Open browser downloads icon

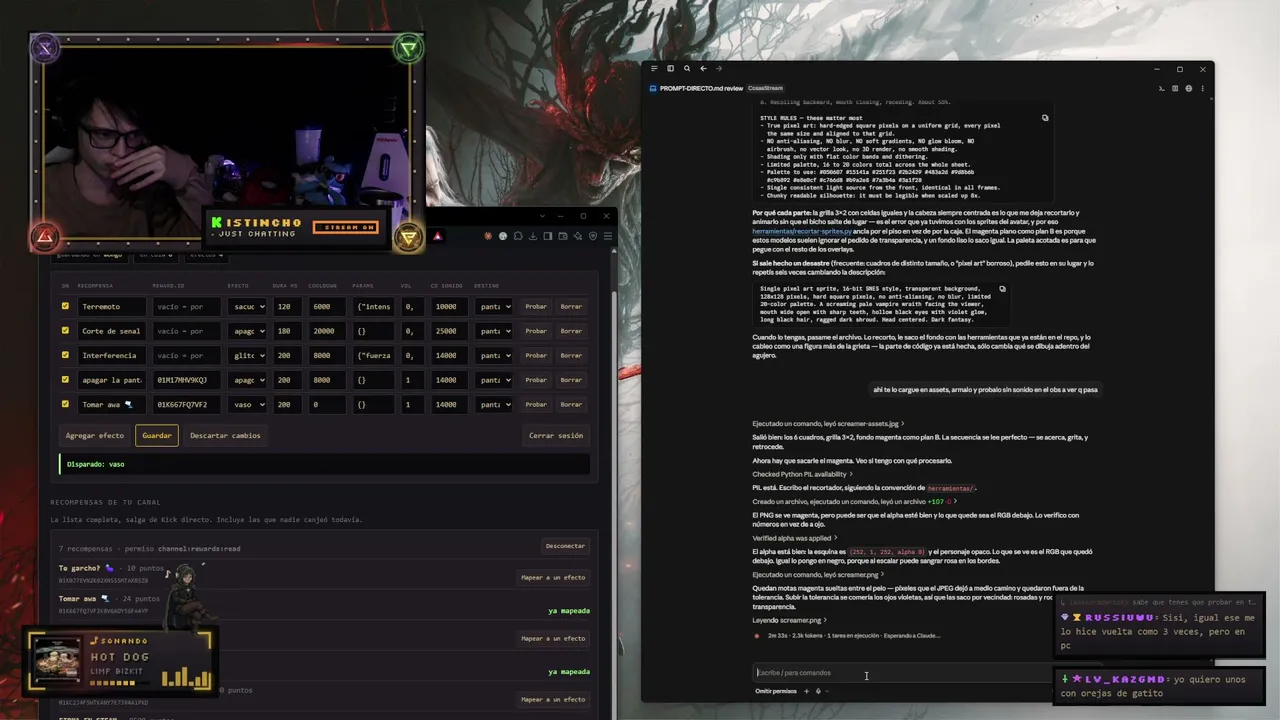tap(533, 236)
